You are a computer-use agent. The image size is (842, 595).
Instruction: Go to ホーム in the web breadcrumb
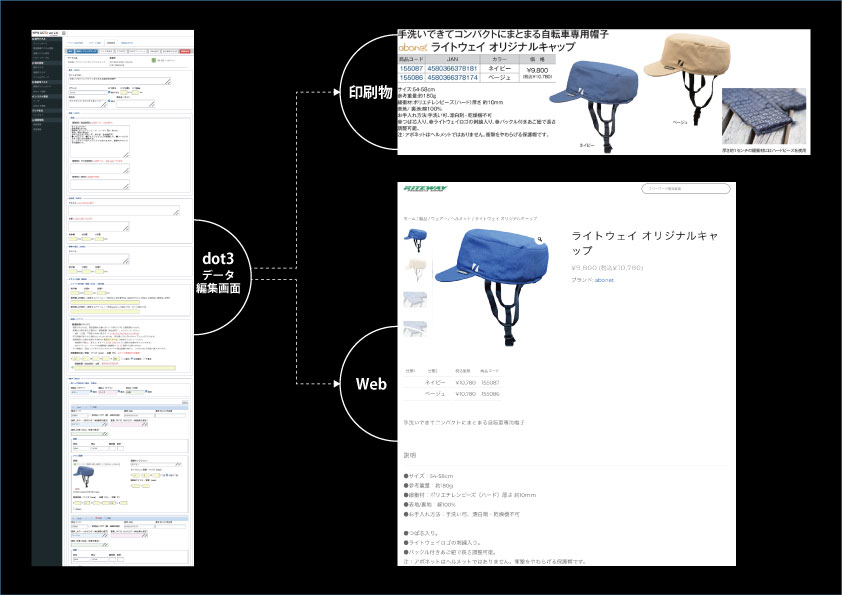coord(409,219)
